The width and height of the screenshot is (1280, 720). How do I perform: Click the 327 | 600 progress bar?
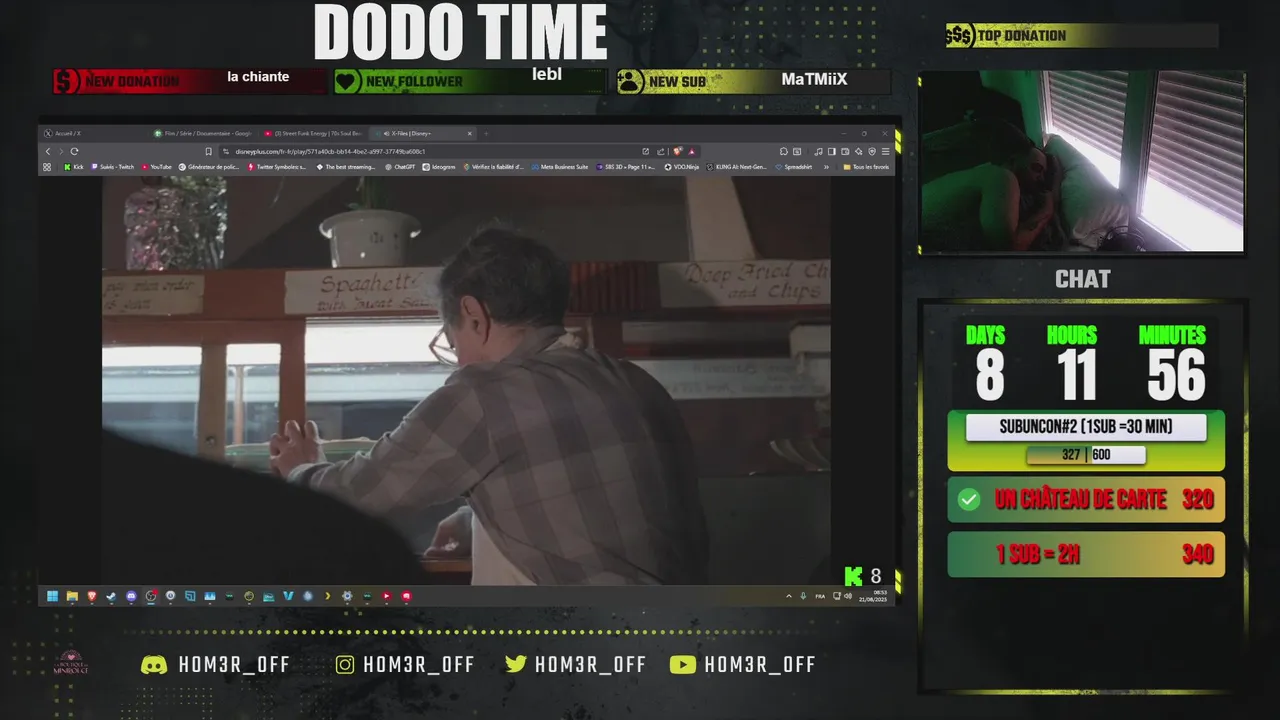(x=1086, y=455)
